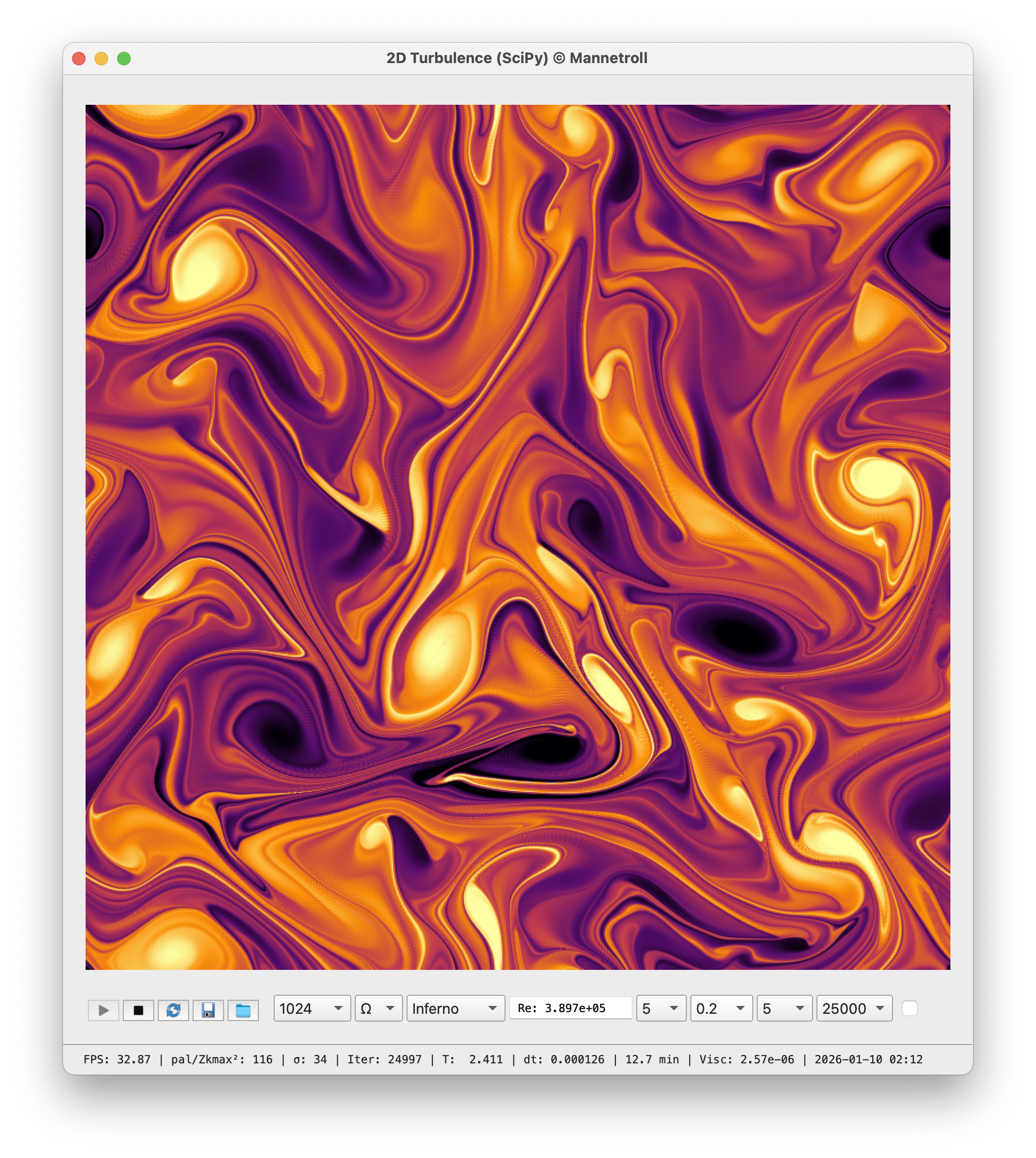1036x1158 pixels.
Task: Close the window with the red button
Action: [79, 59]
